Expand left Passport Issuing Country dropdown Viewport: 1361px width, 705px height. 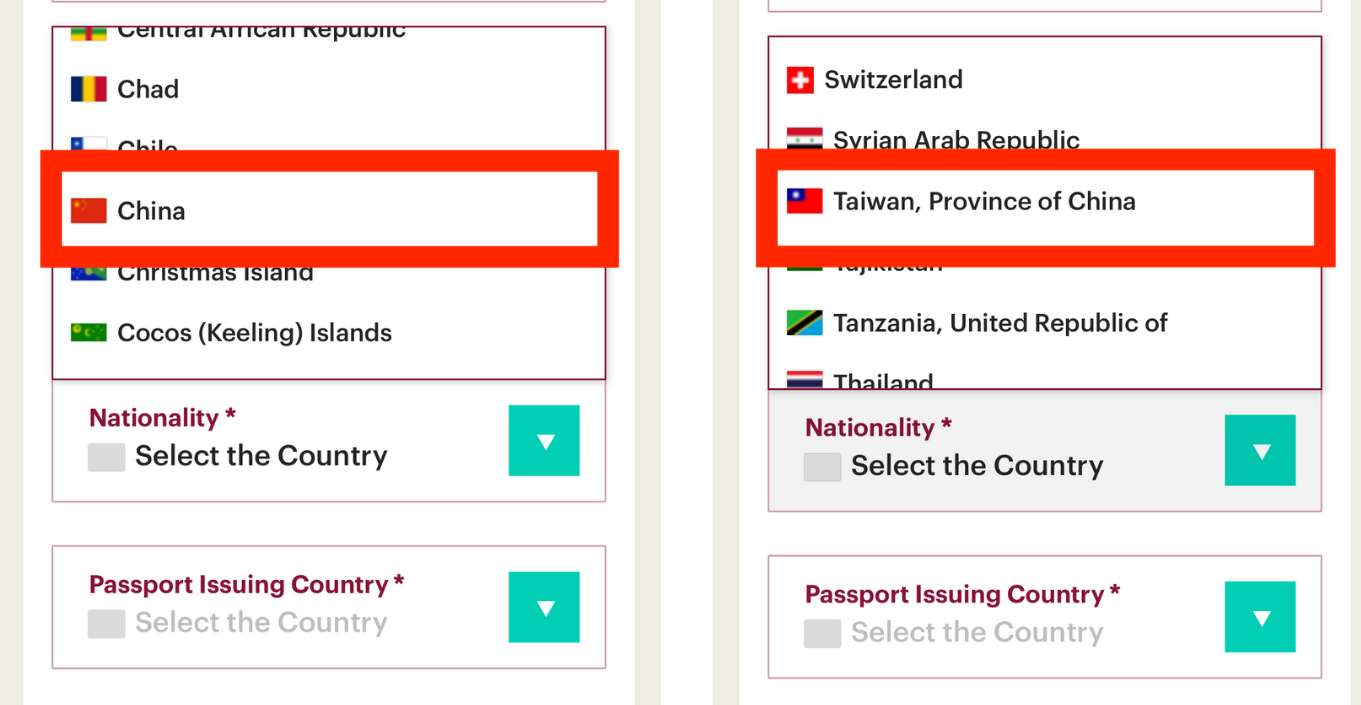[x=544, y=607]
